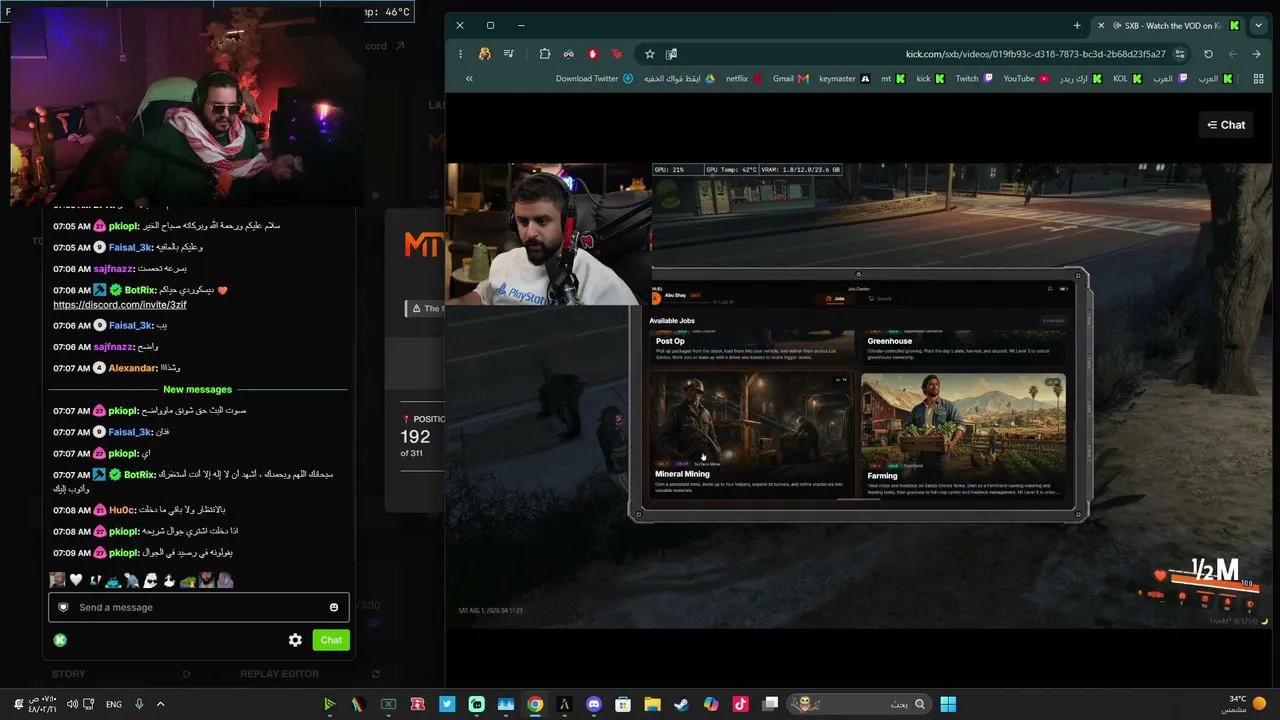This screenshot has height=720, width=1280.
Task: Open the Discord invite link in chat
Action: click(x=120, y=305)
